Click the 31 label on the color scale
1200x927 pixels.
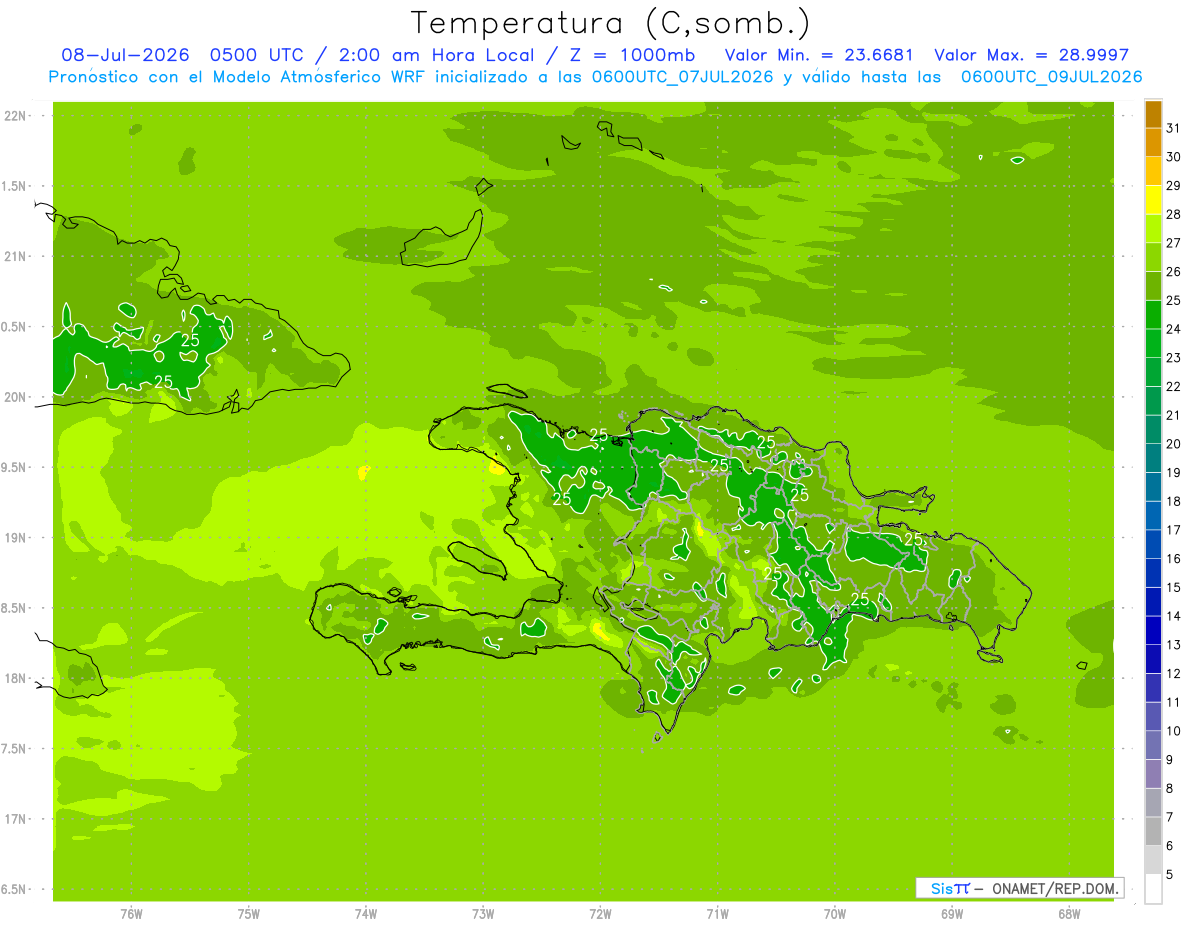pos(1174,127)
